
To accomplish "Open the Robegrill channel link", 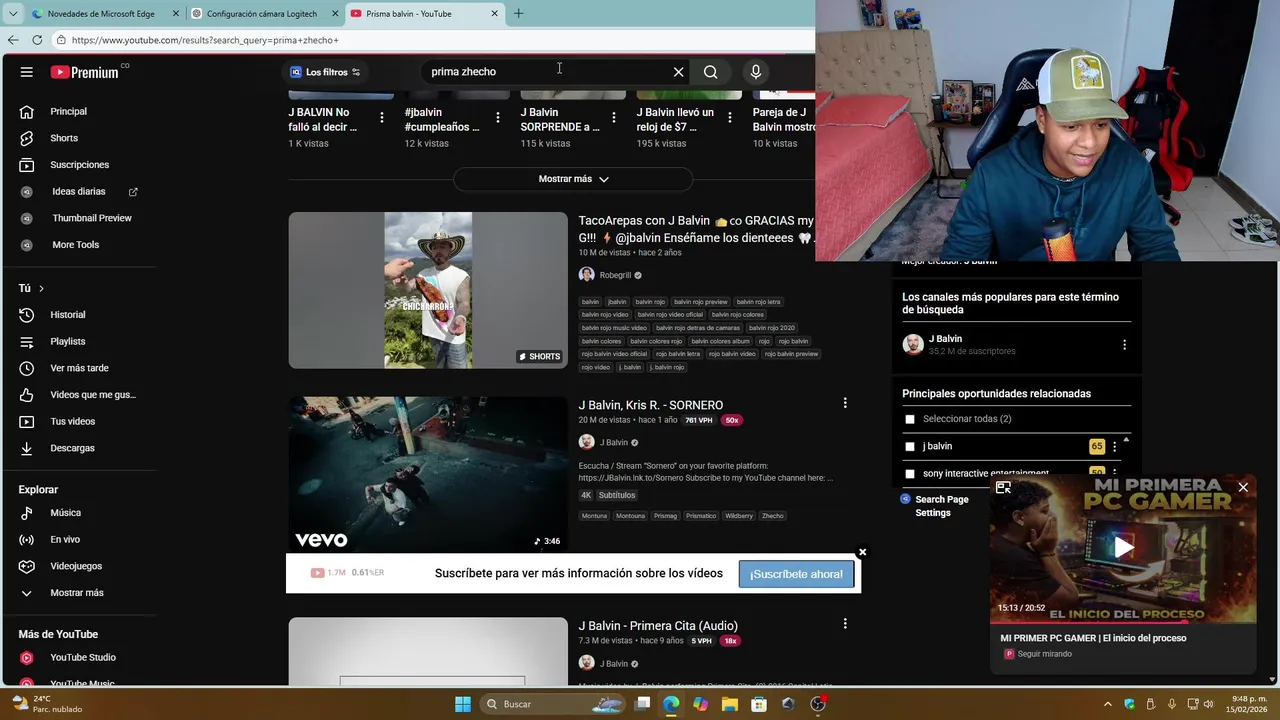I will pos(615,275).
